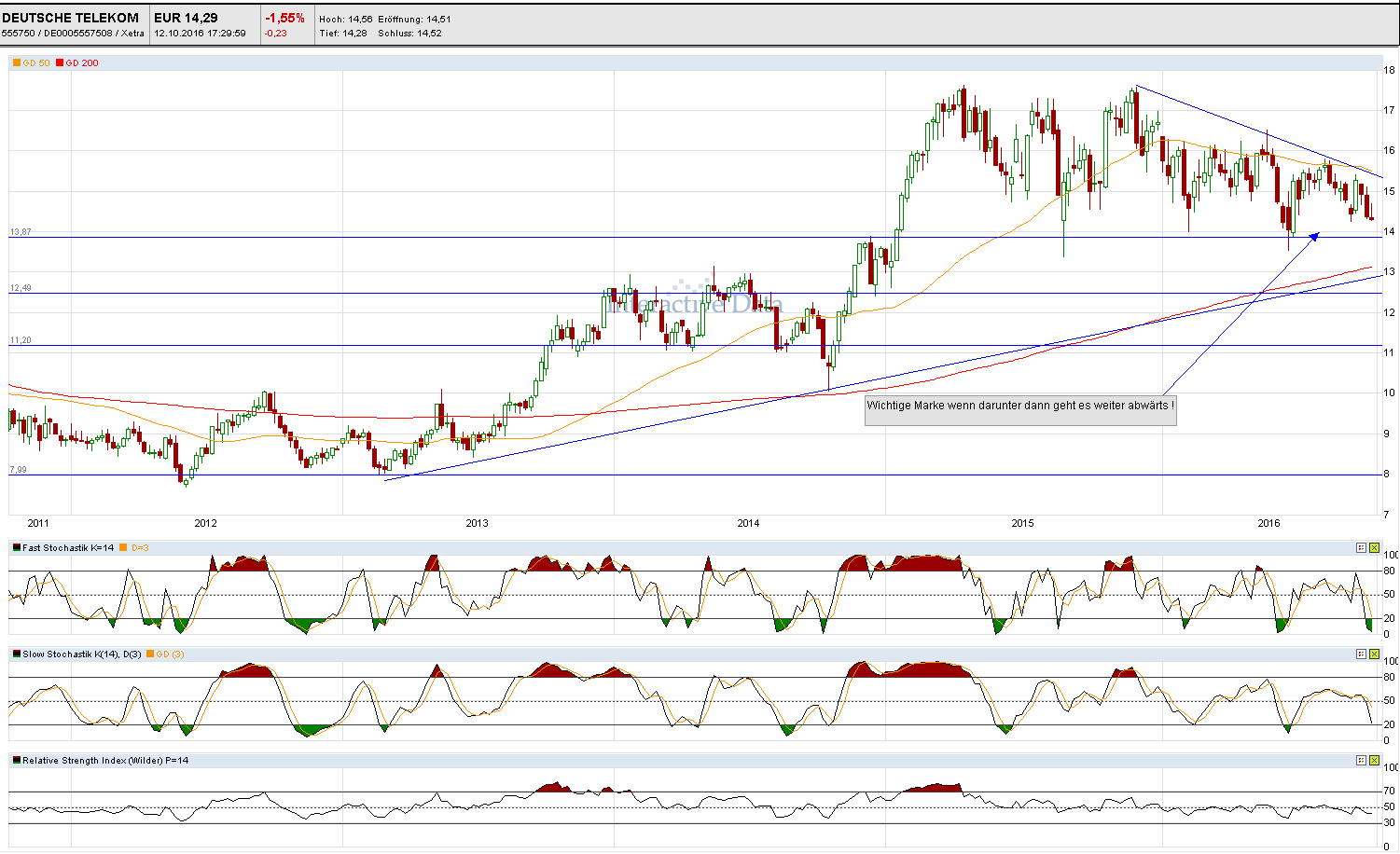
Task: Click the '2013' year on time axis
Action: click(x=477, y=523)
